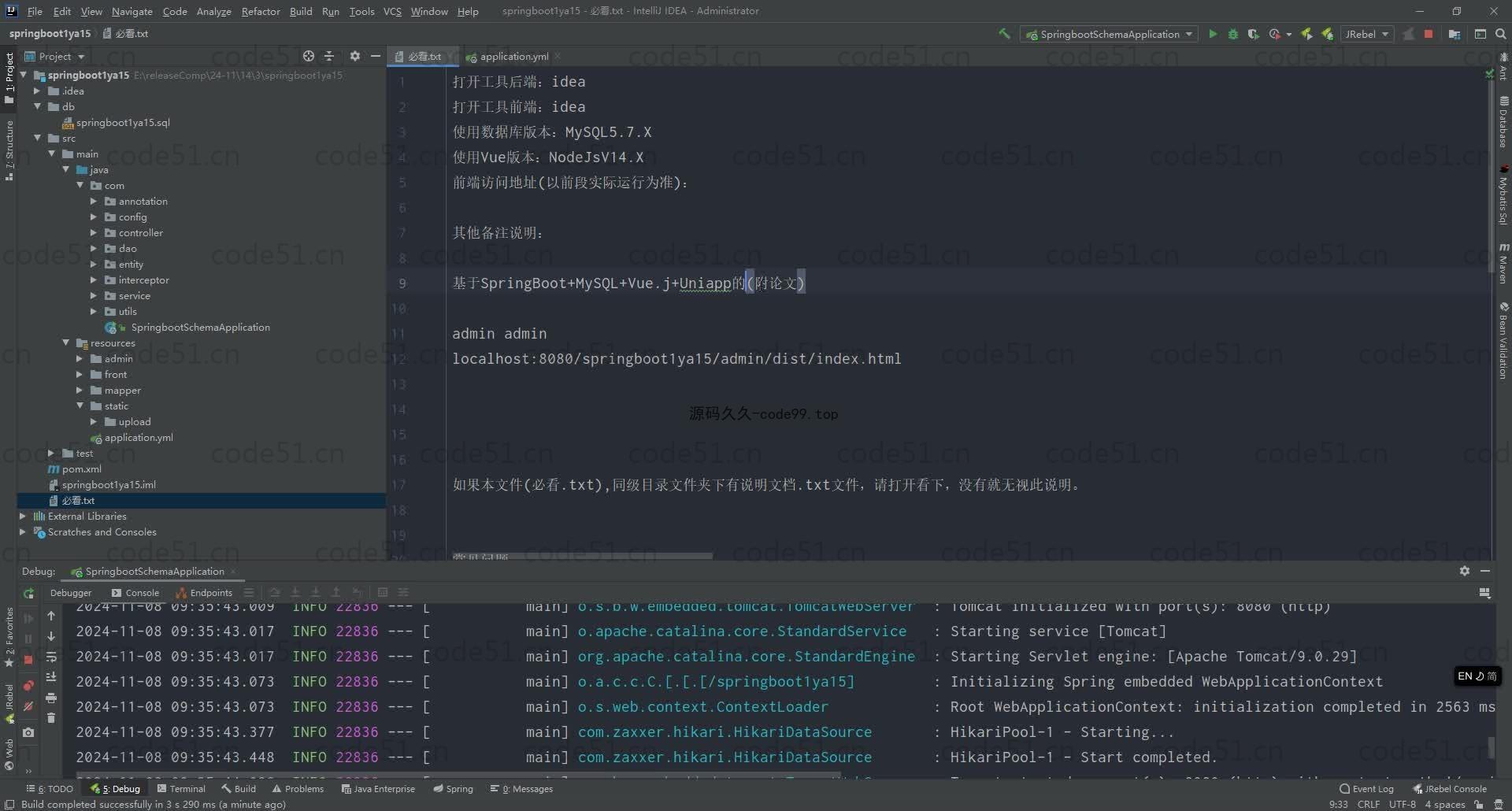Select pom.xml in project tree
Screen dimensions: 1512x811
coord(75,468)
